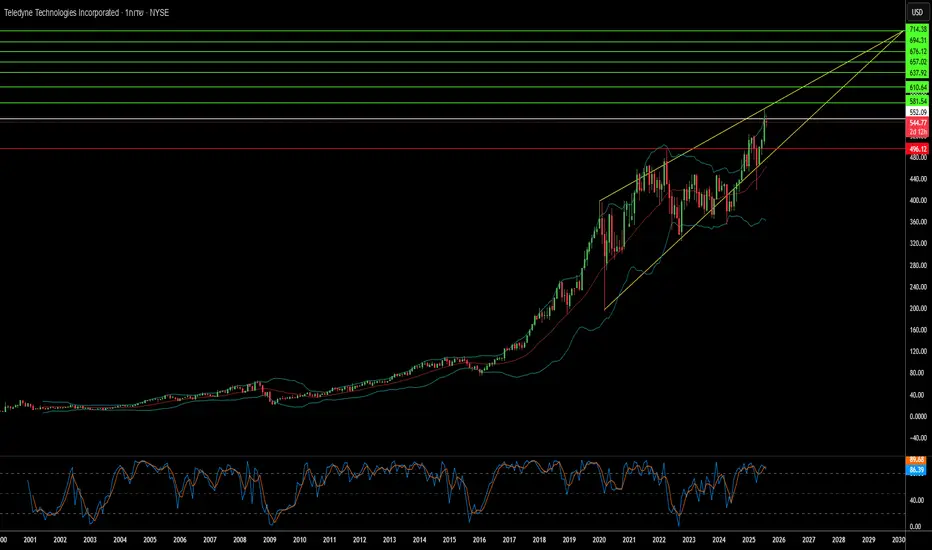Image resolution: width=932 pixels, height=550 pixels.
Task: Click the 0.0000 tick on price scale
Action: (918, 416)
